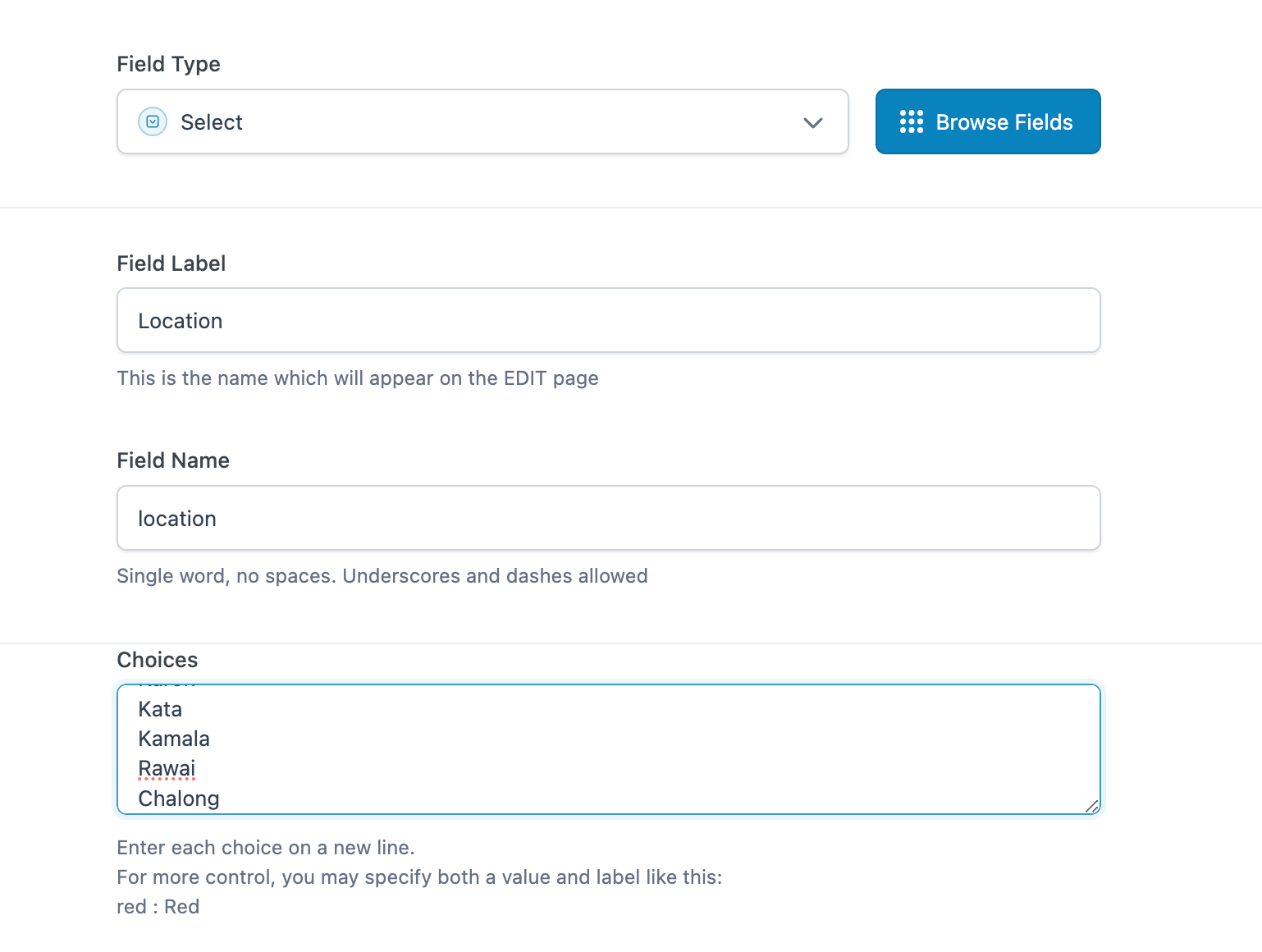Expand the Field Type chevron arrow
Screen dimensions: 1262x952
point(812,123)
